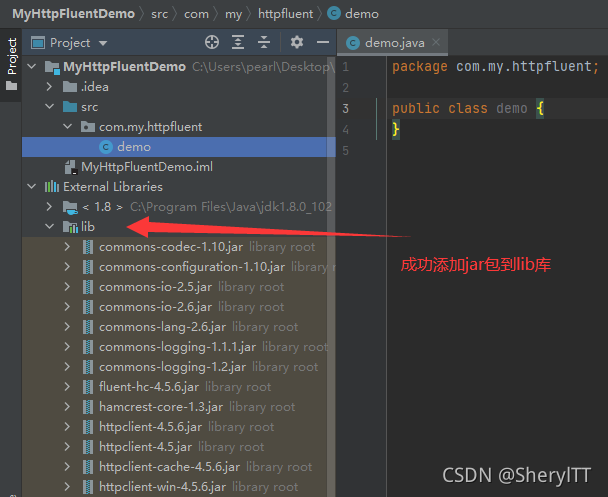The width and height of the screenshot is (608, 497).
Task: Click the Project window icon in panel header
Action: tap(38, 43)
